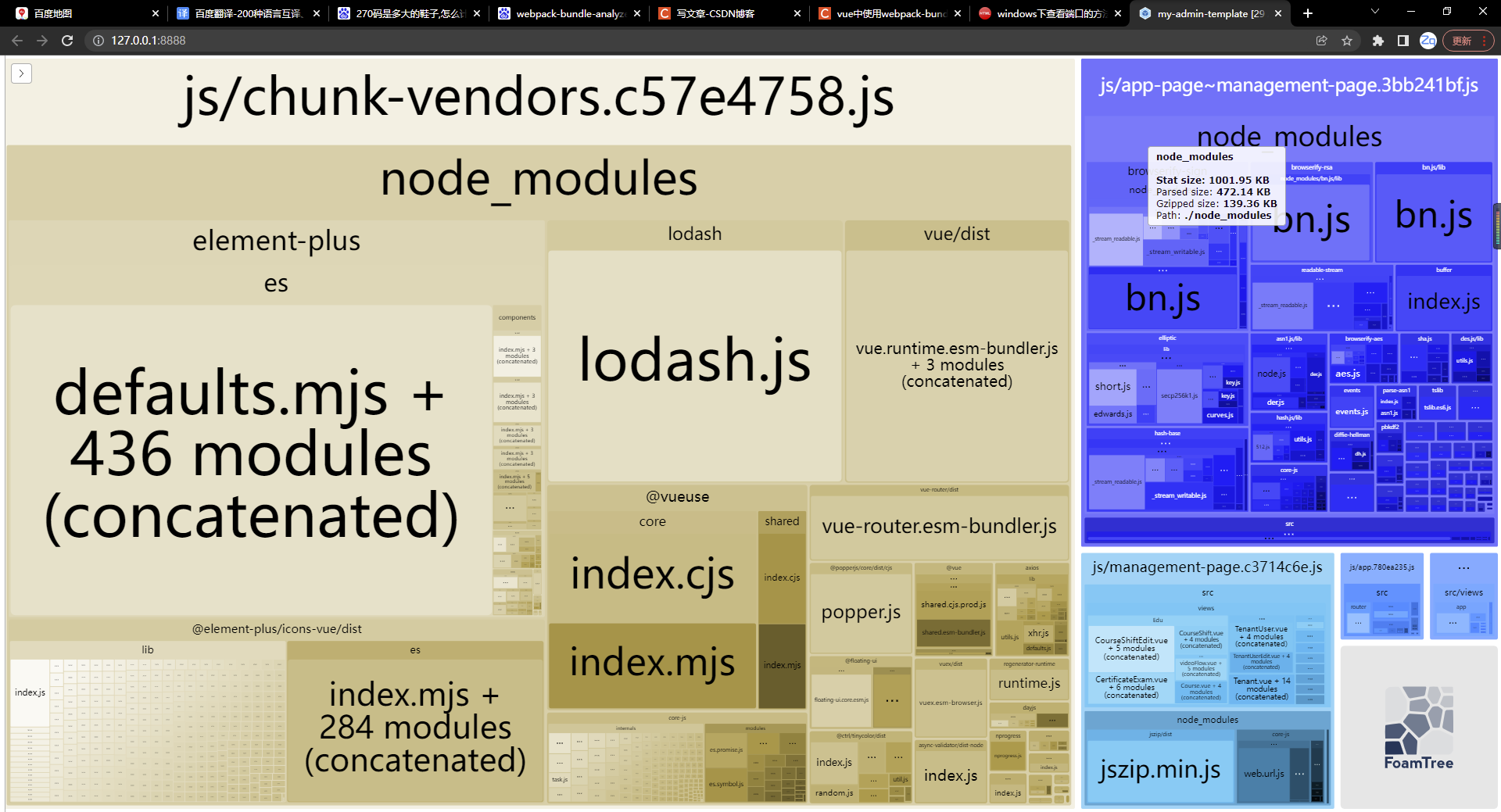Select the vuex.esm-browser.js block
The width and height of the screenshot is (1501, 812).
click(x=951, y=703)
